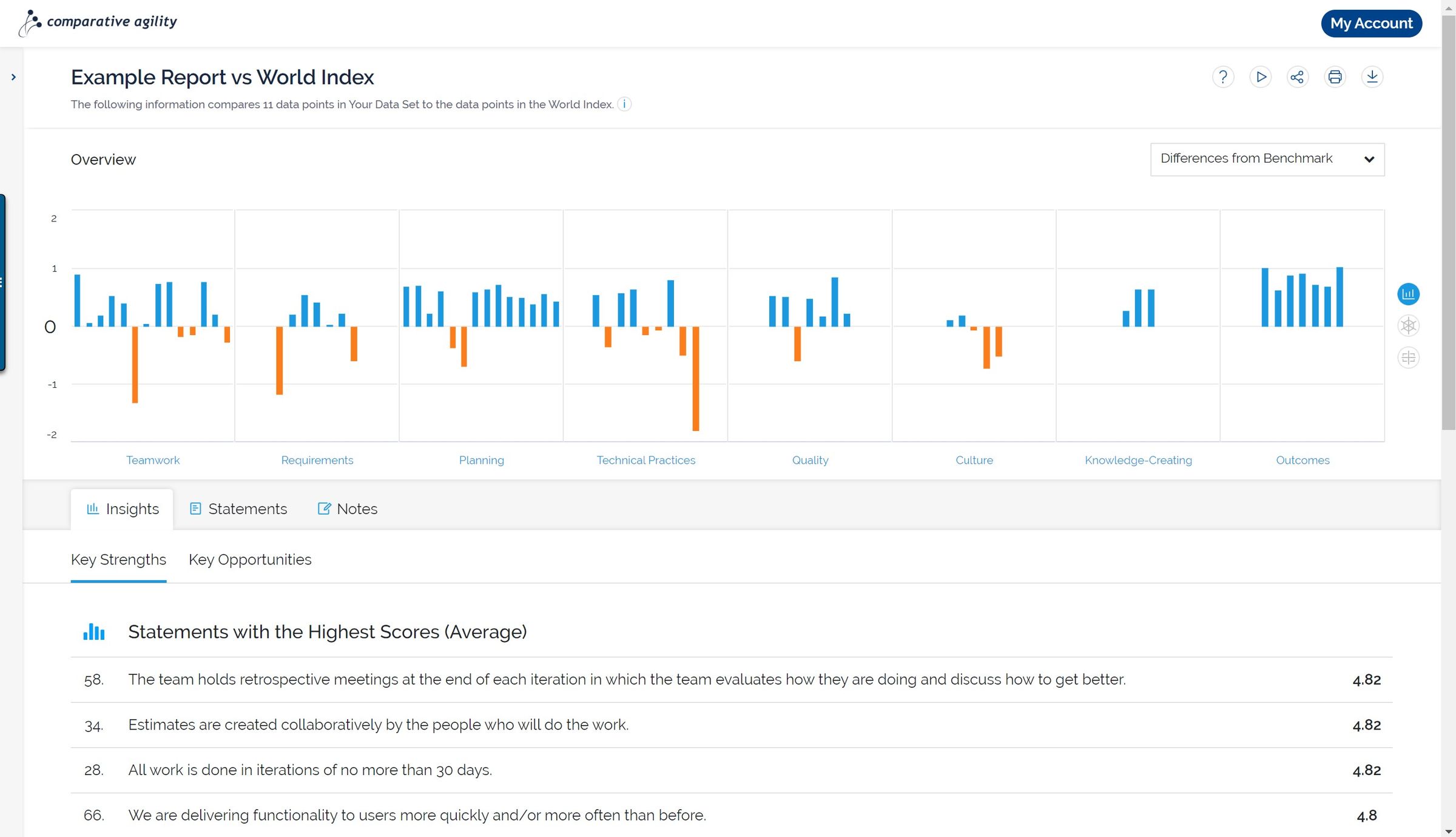Image resolution: width=1456 pixels, height=837 pixels.
Task: Click the info icon after the comparison description
Action: (x=624, y=104)
